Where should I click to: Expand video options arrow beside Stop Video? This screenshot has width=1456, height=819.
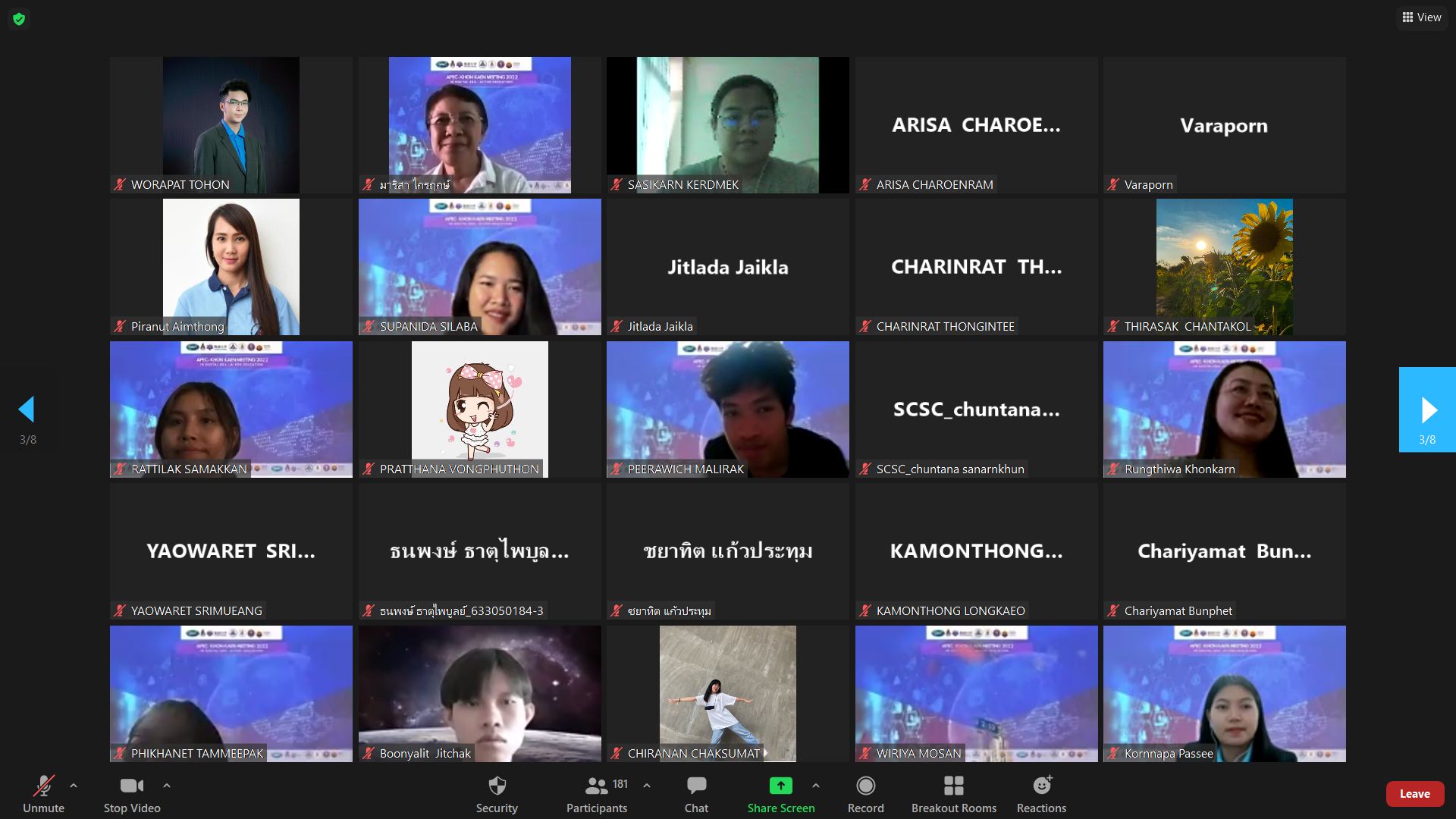[167, 786]
